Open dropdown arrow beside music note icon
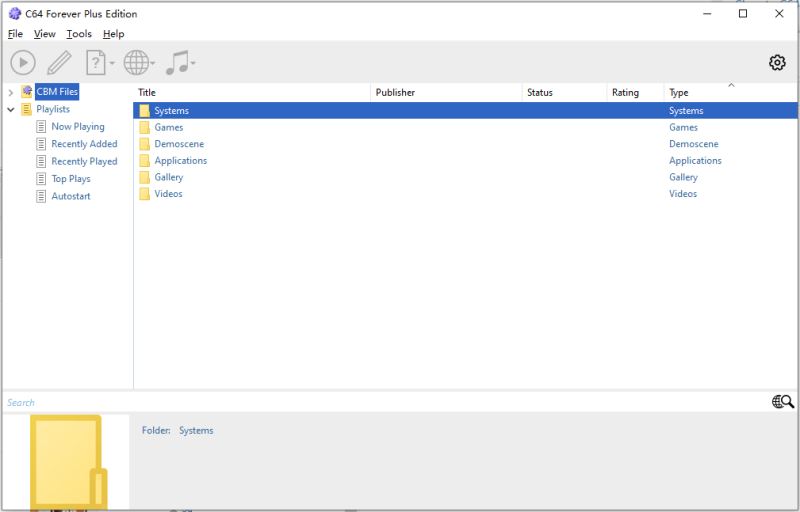This screenshot has width=800, height=512. click(x=193, y=63)
